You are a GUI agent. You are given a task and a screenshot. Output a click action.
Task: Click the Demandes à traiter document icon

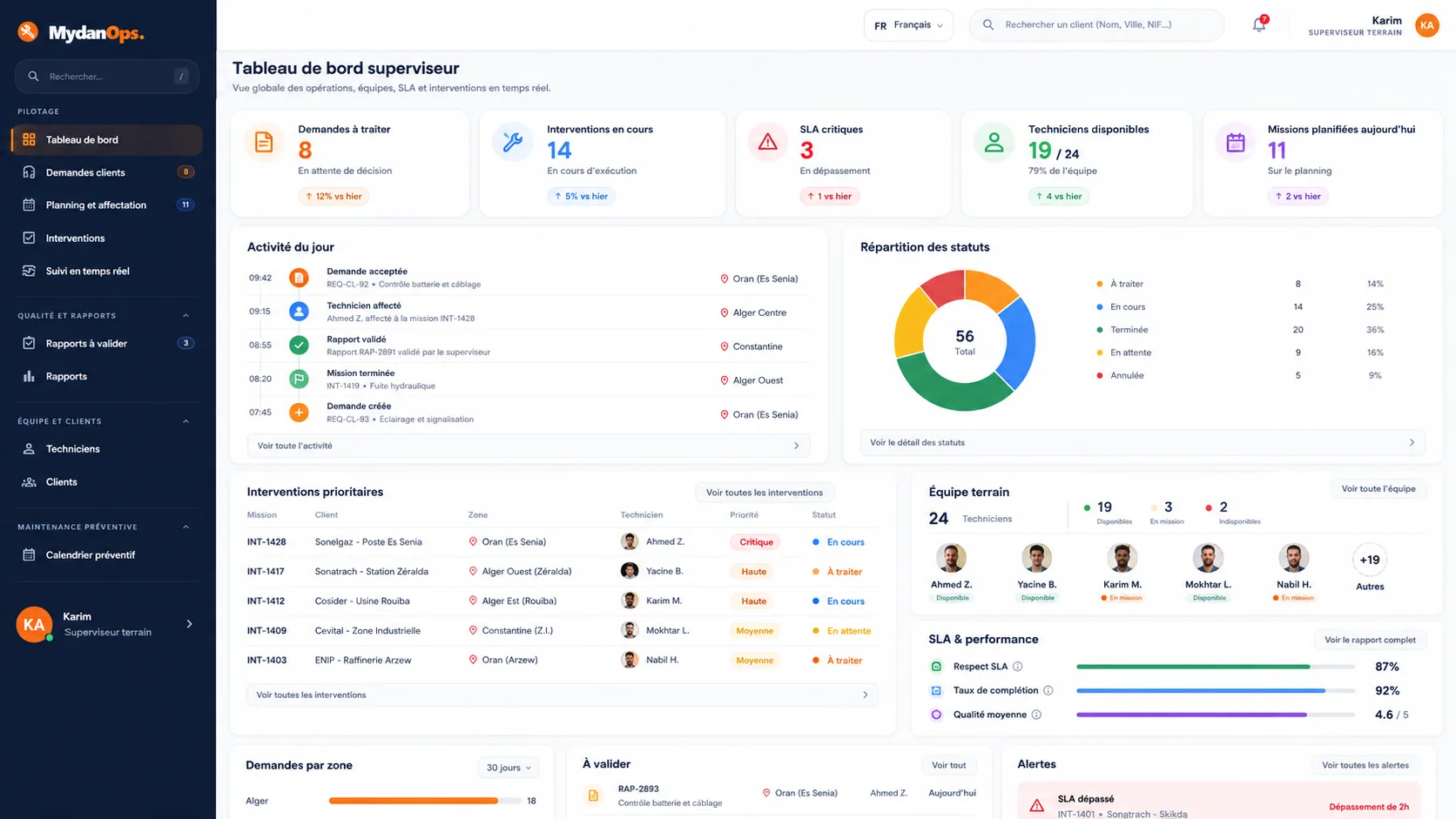pos(264,142)
